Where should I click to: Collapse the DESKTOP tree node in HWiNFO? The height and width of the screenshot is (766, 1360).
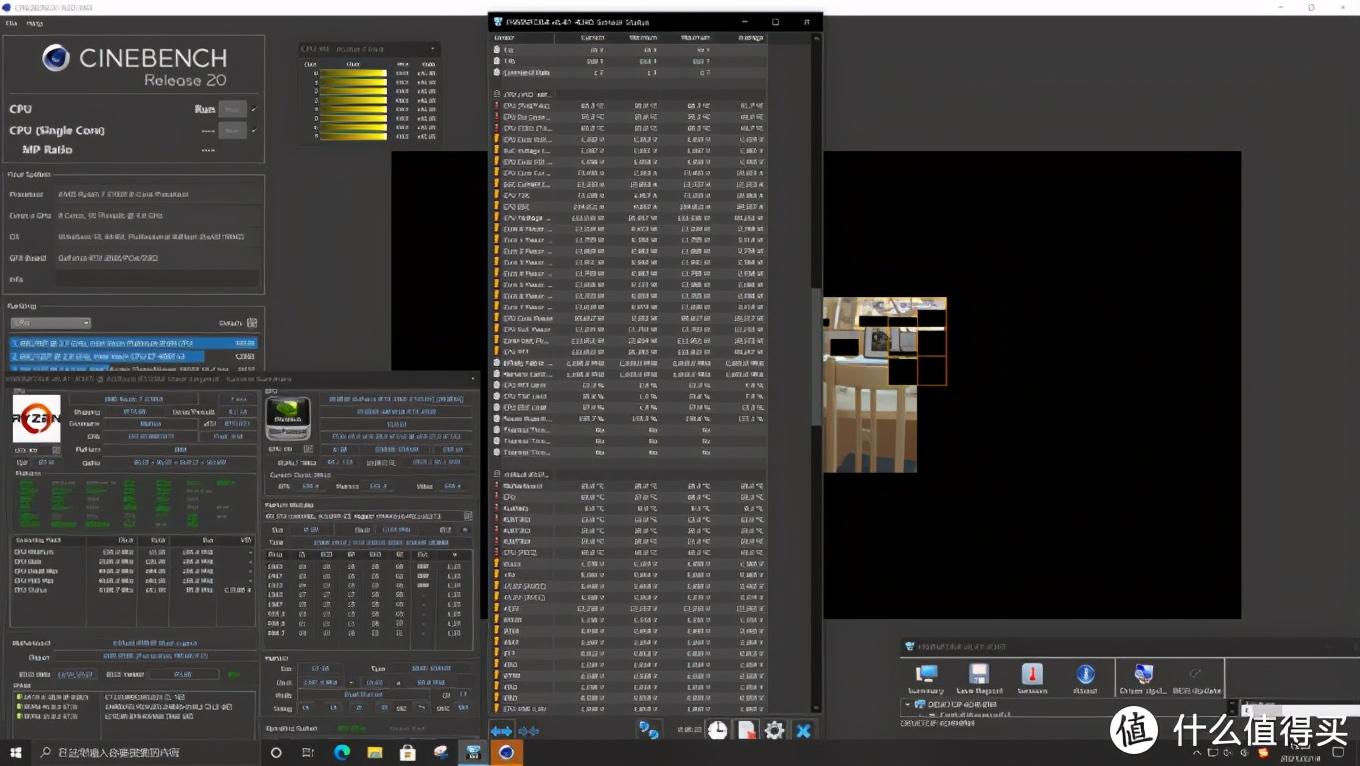(x=908, y=704)
